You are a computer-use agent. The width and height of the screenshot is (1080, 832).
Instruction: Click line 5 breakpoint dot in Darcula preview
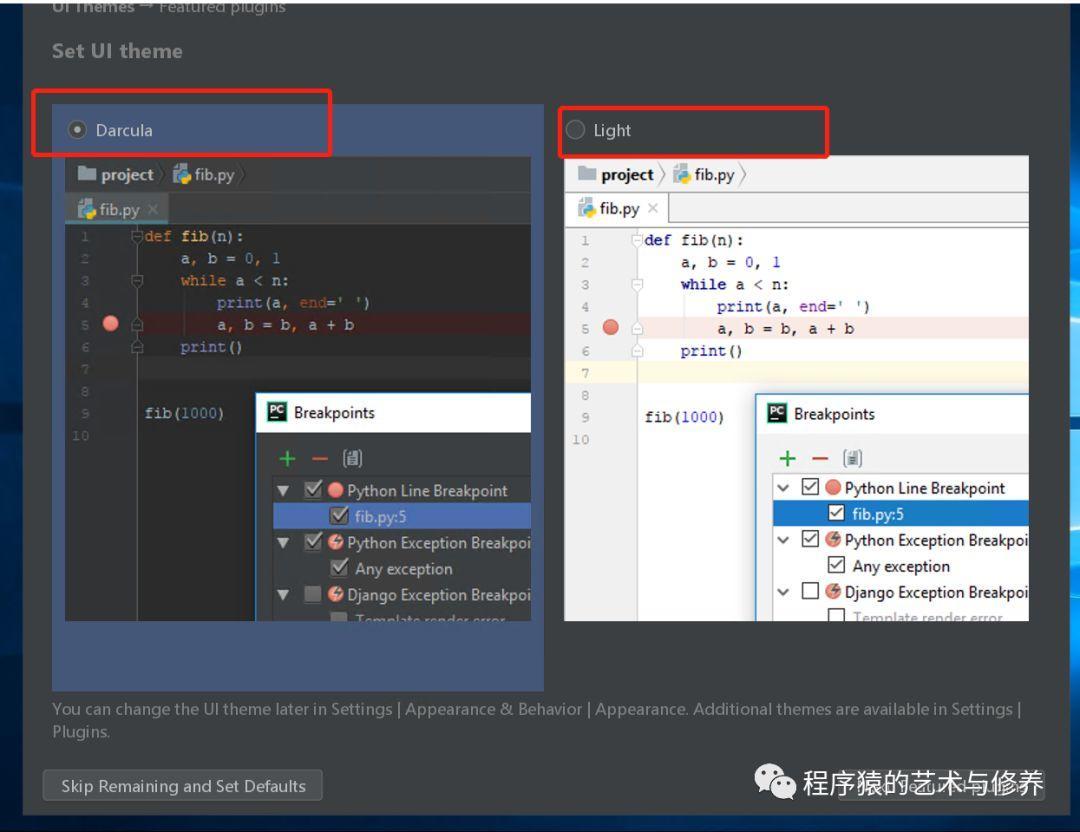tap(110, 324)
